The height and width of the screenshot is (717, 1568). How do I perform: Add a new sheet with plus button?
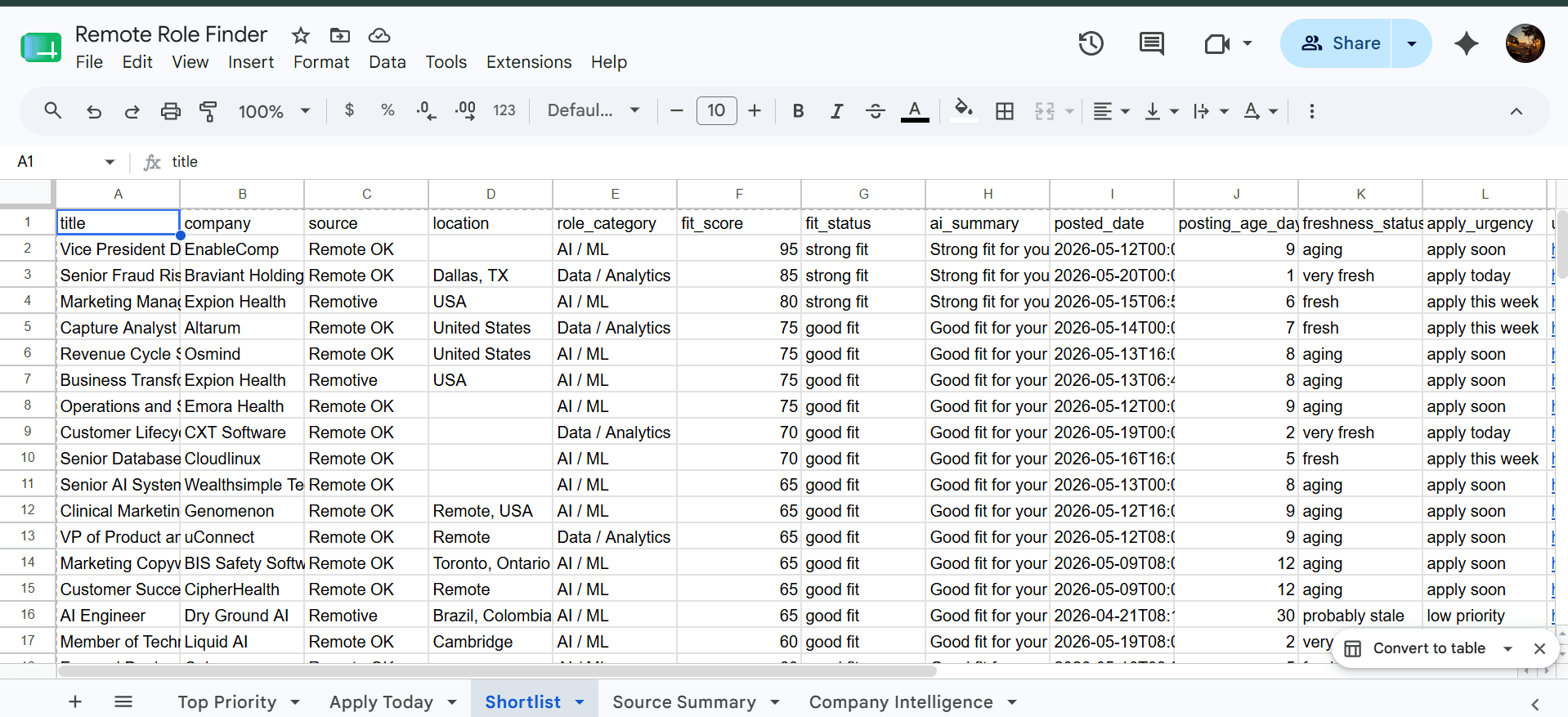click(74, 701)
